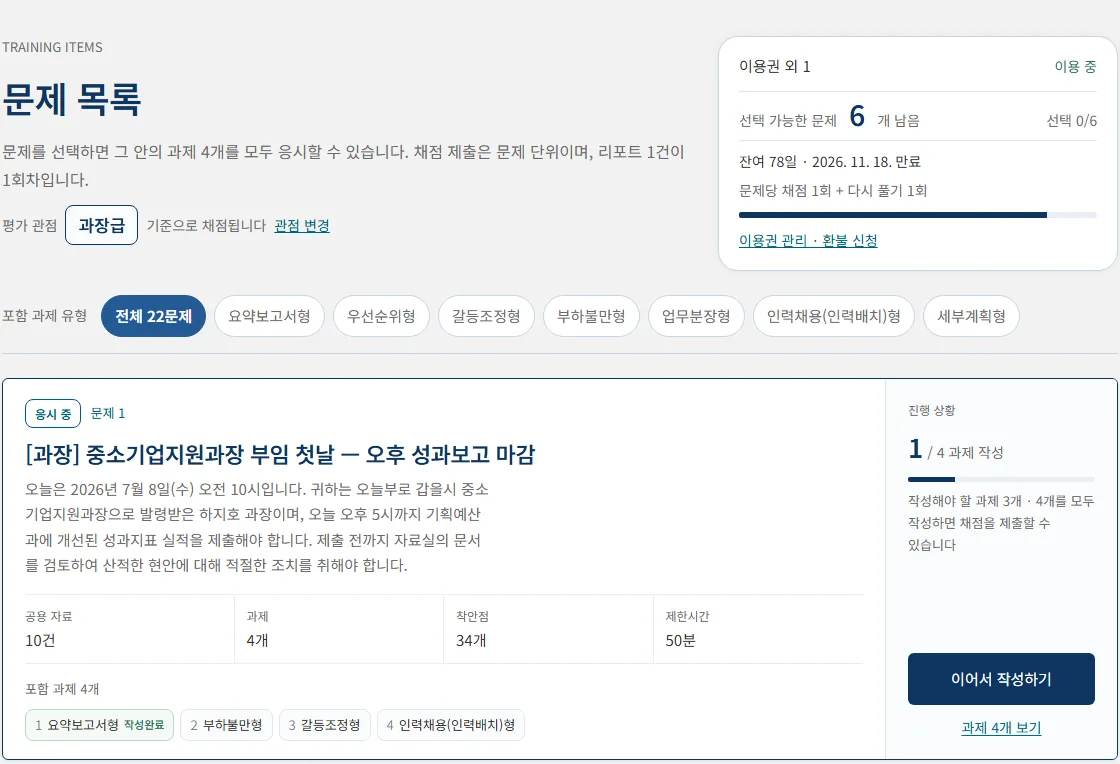1120x764 pixels.
Task: Click the 1/4 과제 작성 progress bar
Action: coord(1001,479)
